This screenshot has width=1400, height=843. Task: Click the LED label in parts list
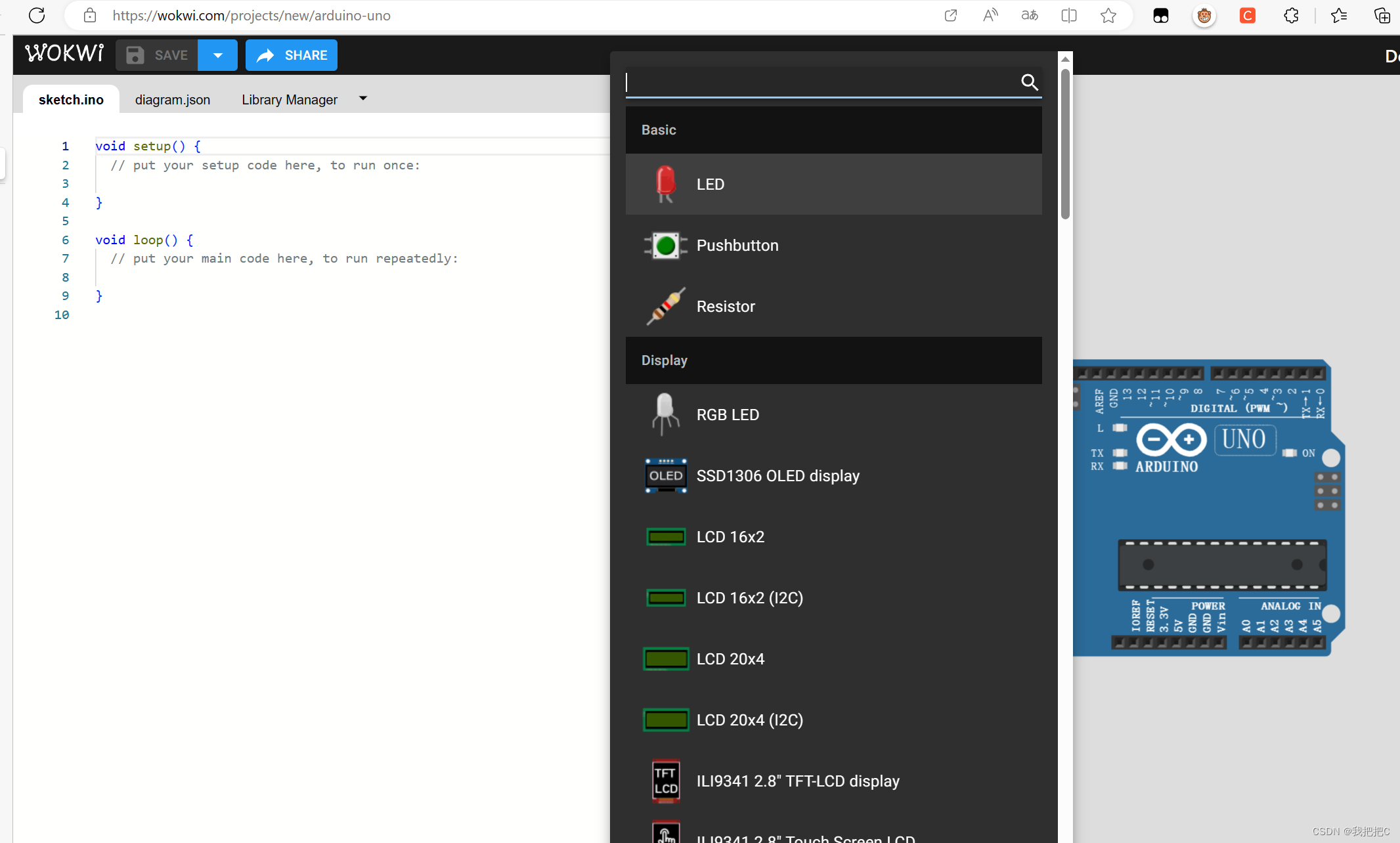[711, 184]
